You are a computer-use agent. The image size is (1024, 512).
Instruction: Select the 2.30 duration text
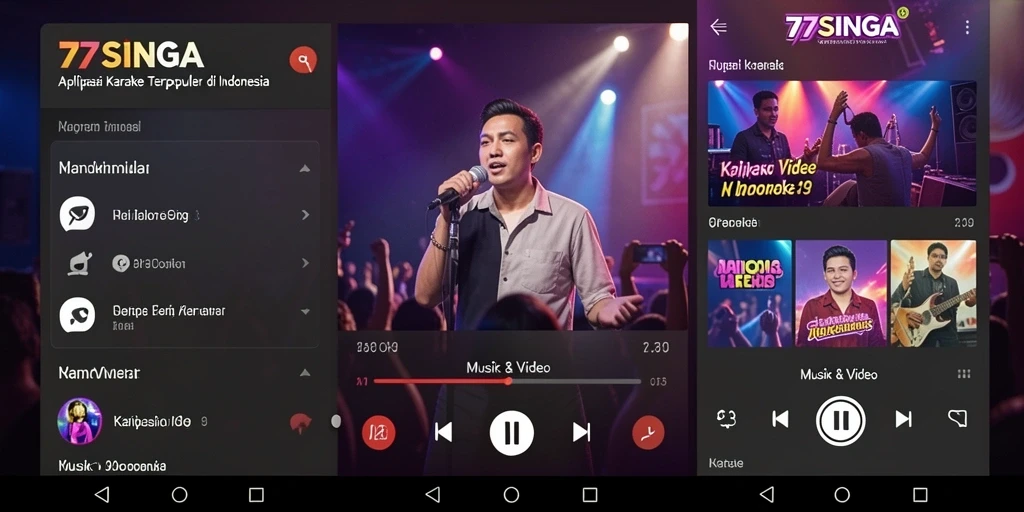pos(656,347)
